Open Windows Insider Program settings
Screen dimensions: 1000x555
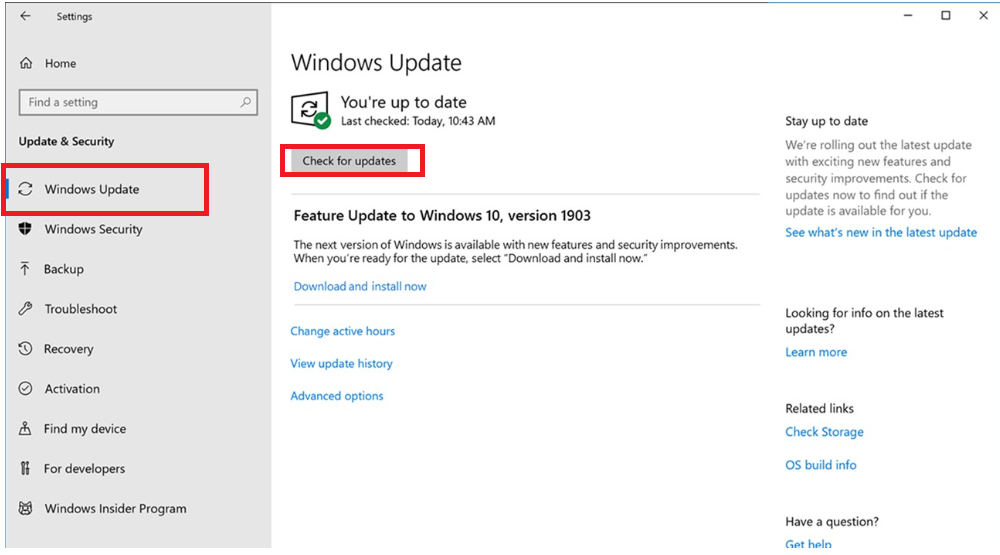pos(115,508)
